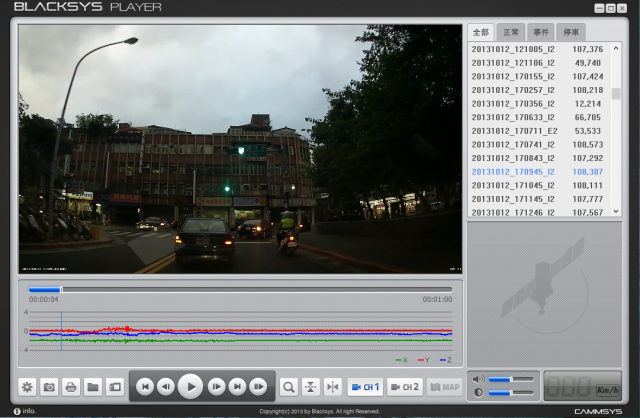Close the Blacksys Player window

click(622, 8)
